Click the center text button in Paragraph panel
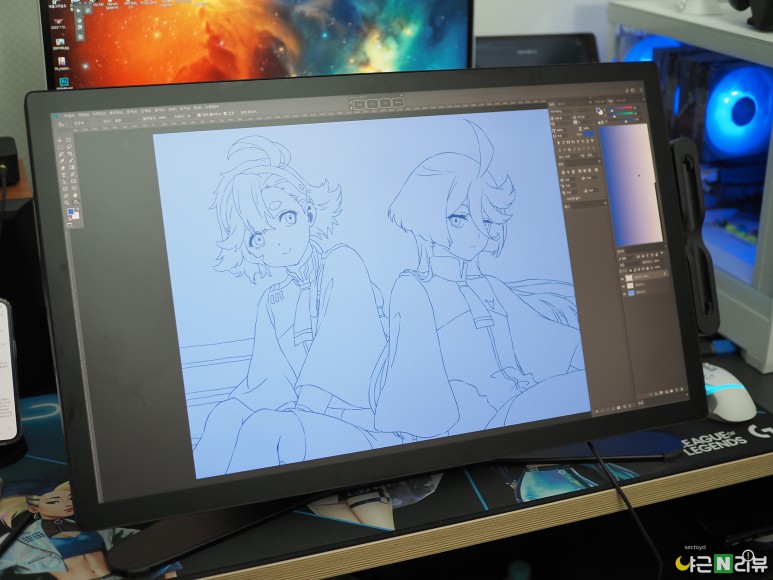The width and height of the screenshot is (773, 580). pos(568,172)
